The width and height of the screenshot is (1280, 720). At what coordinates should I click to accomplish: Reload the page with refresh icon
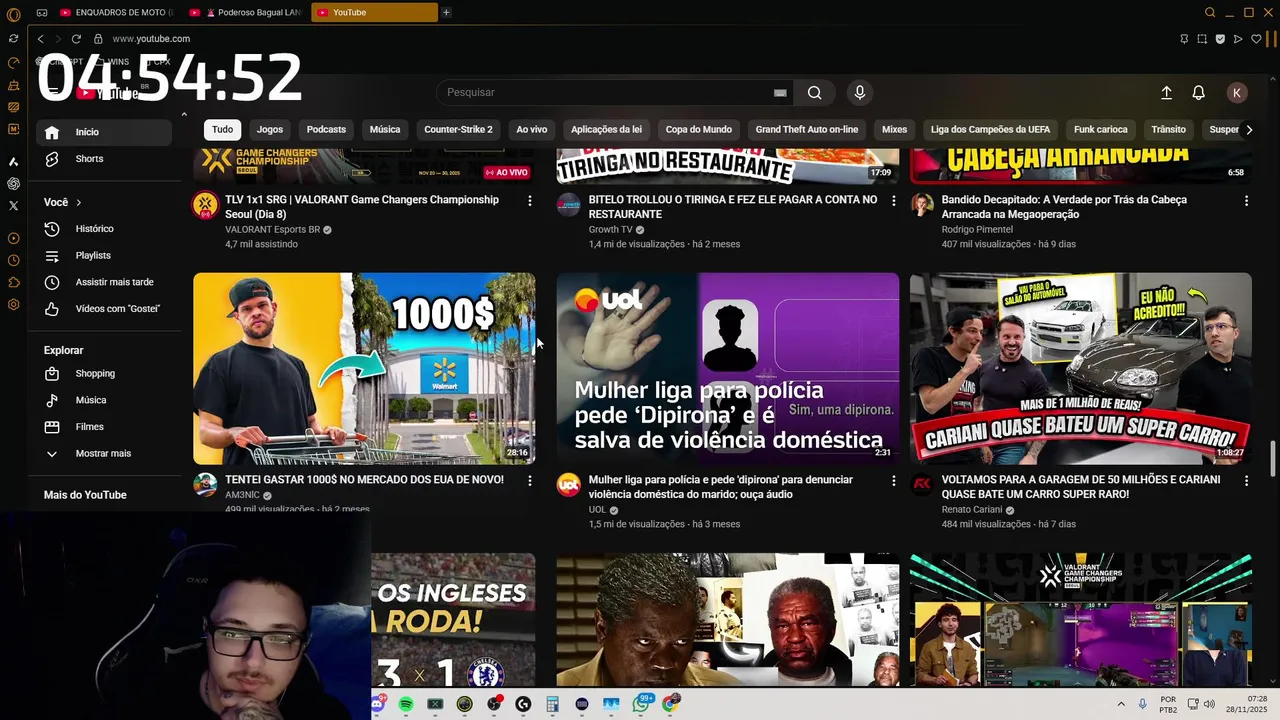(76, 39)
